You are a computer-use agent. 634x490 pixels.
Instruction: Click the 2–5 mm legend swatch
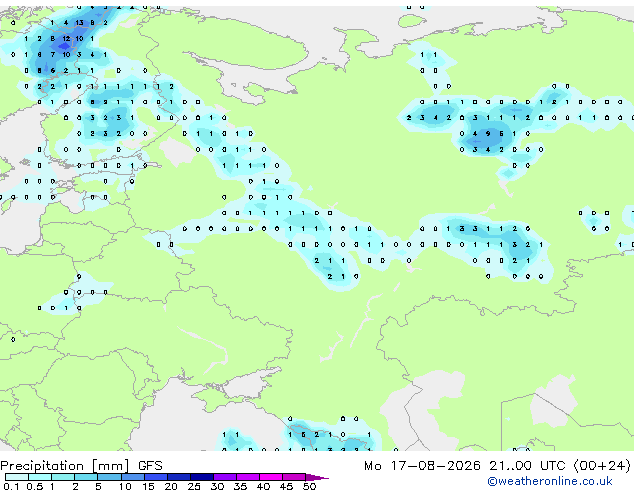[86, 477]
